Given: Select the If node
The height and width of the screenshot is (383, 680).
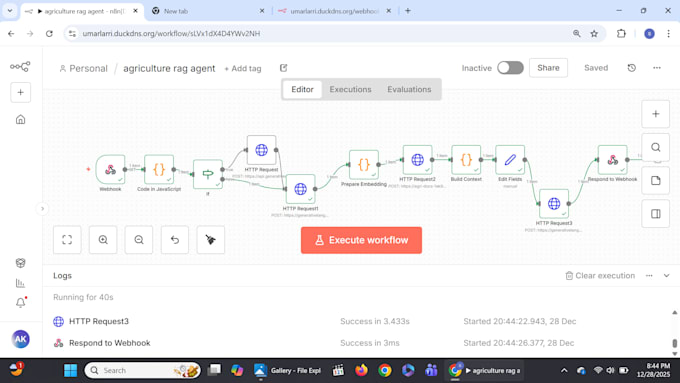Looking at the screenshot, I should [x=208, y=174].
